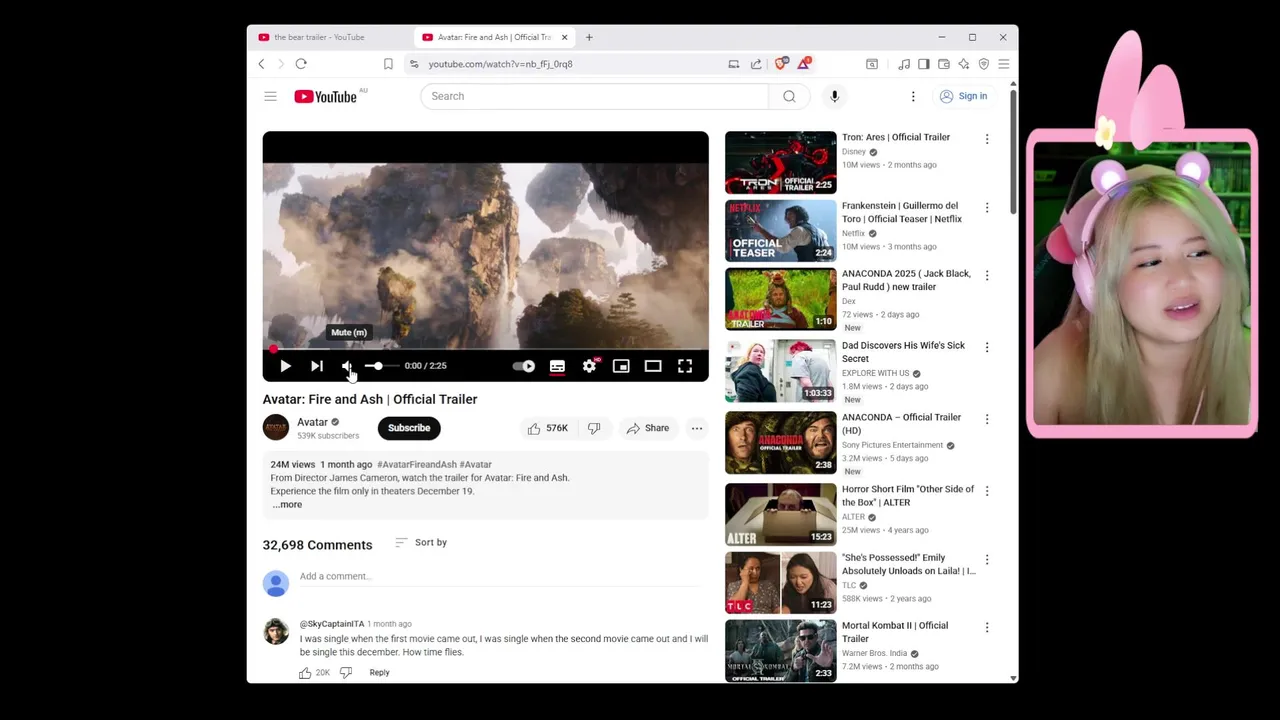This screenshot has width=1280, height=720.
Task: Open the Avatar channel name link
Action: click(x=312, y=422)
